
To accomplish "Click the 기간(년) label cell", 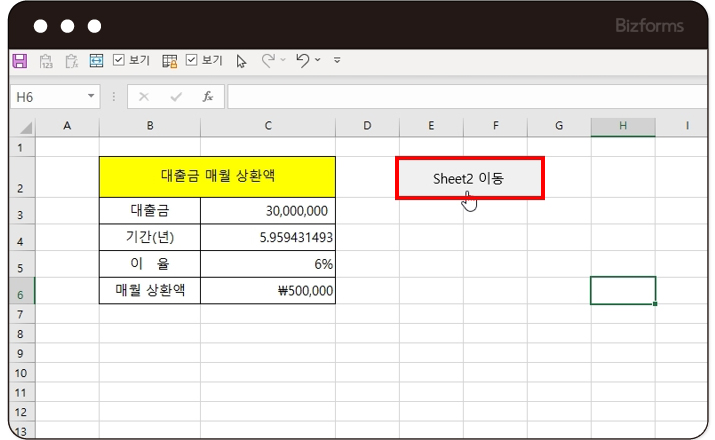I will (x=150, y=237).
